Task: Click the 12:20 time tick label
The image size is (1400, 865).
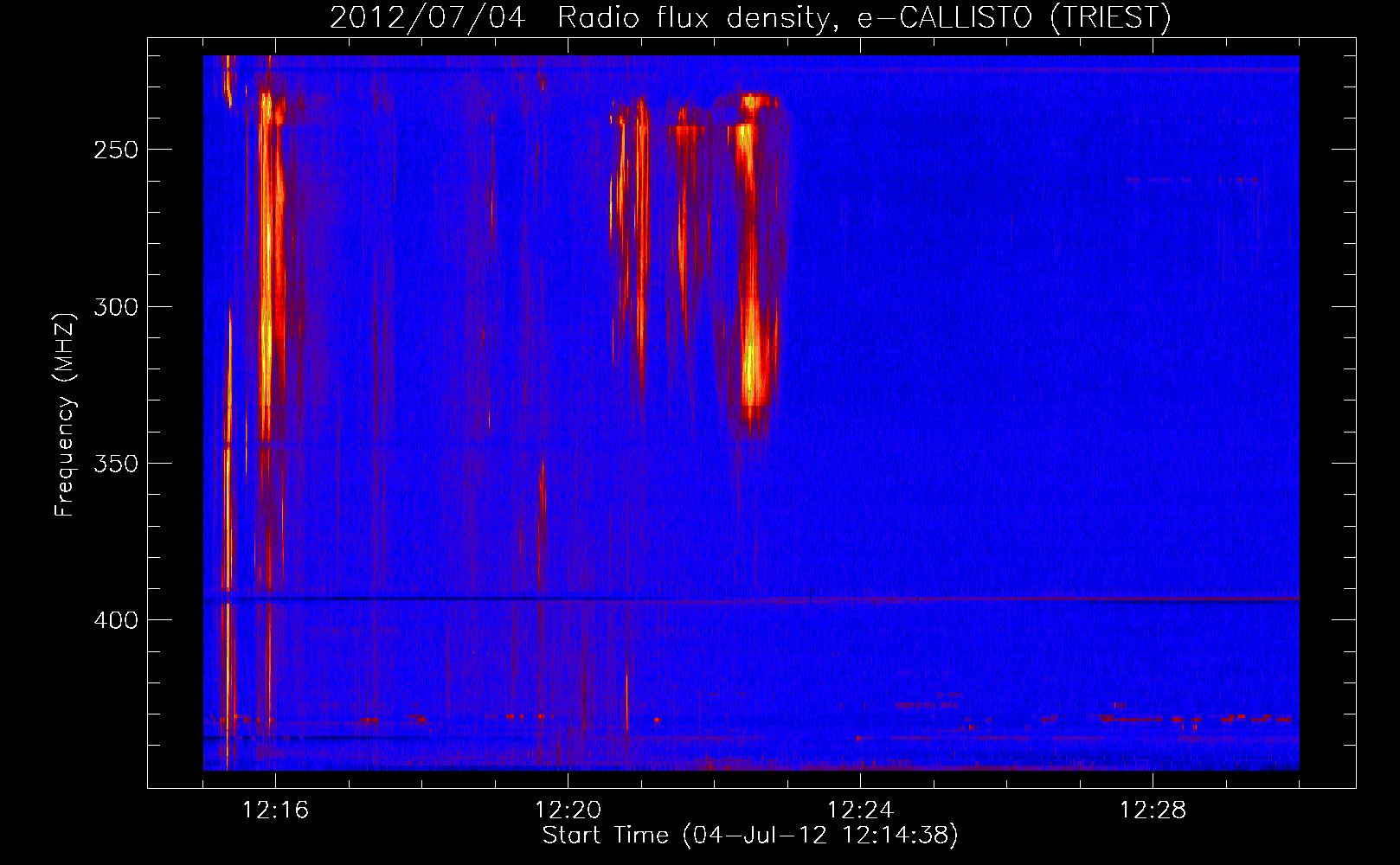Action: click(x=568, y=811)
